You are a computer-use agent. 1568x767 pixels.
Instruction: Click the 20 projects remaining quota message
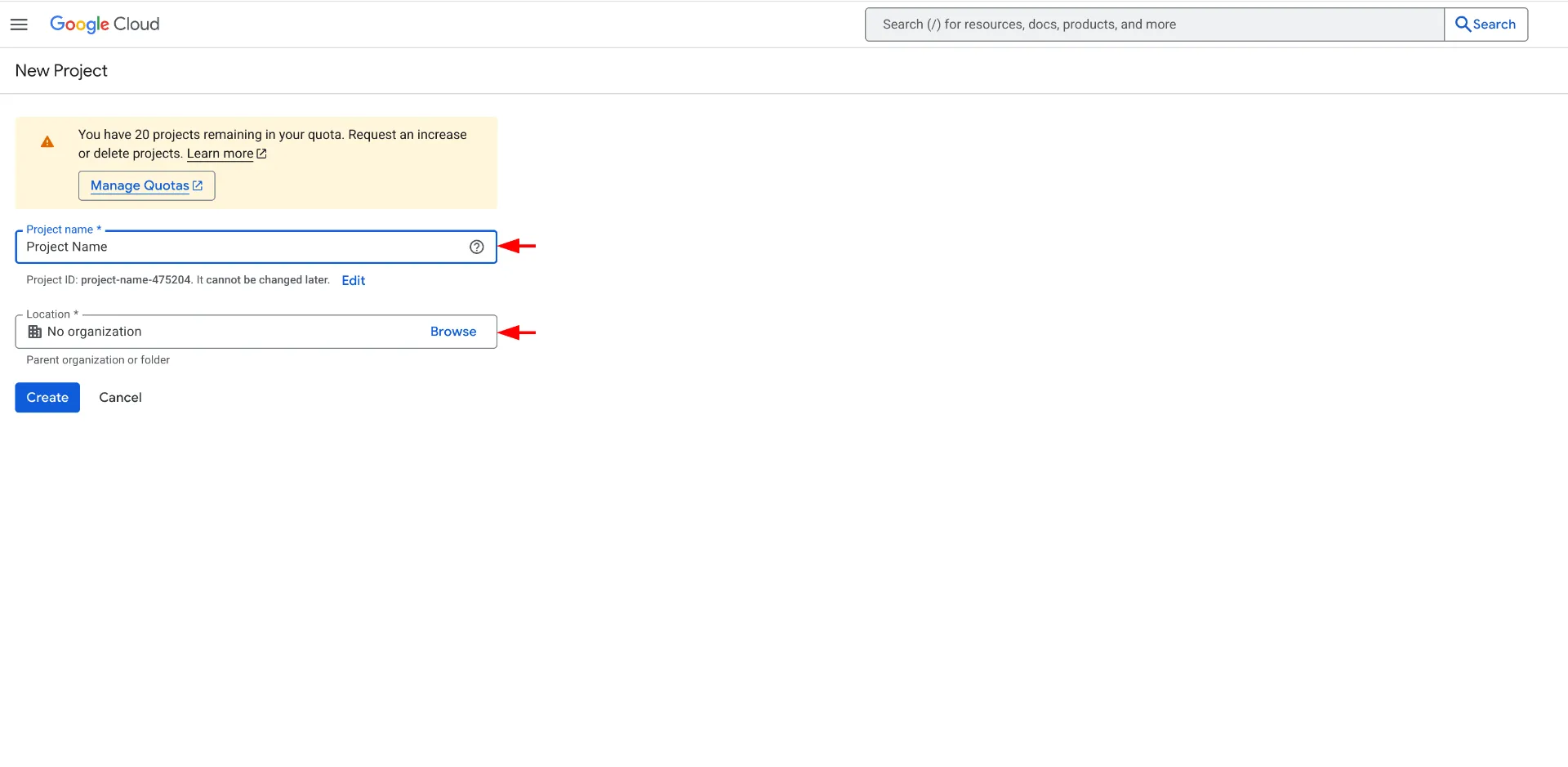point(273,144)
